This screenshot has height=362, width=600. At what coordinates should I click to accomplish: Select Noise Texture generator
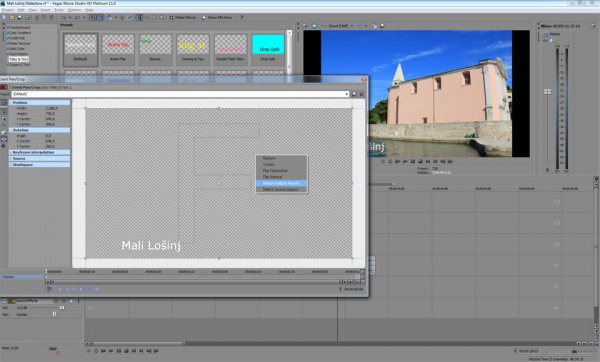[x=19, y=44]
